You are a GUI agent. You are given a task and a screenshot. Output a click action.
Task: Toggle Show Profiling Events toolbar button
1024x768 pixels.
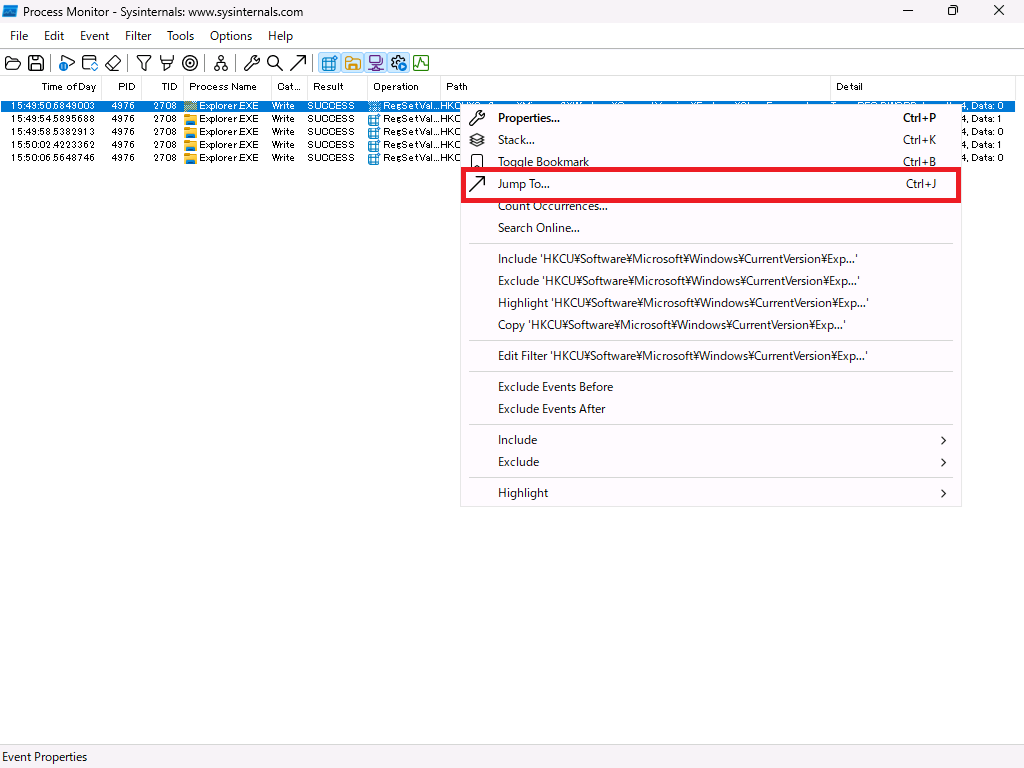pyautogui.click(x=421, y=63)
